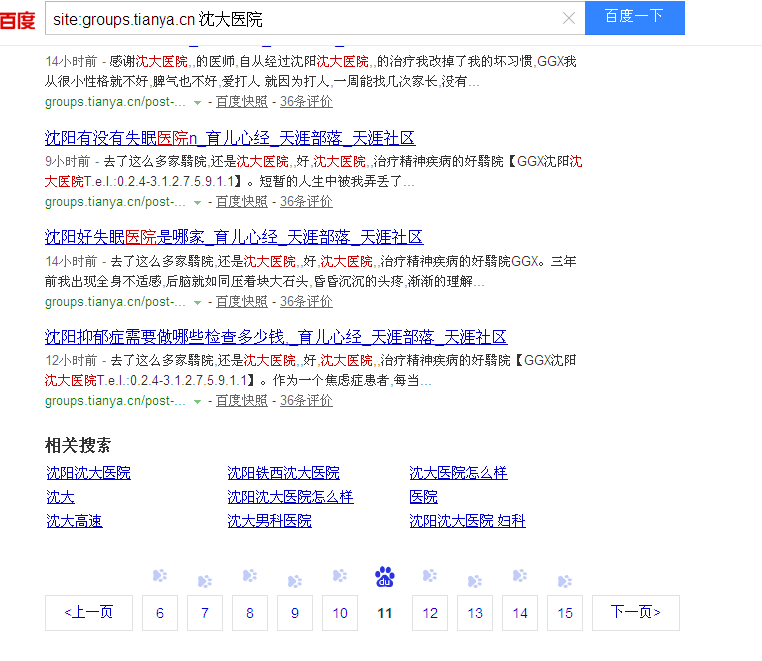The height and width of the screenshot is (661, 762).
Task: Click paw icon above page 9
Action: pos(295,581)
